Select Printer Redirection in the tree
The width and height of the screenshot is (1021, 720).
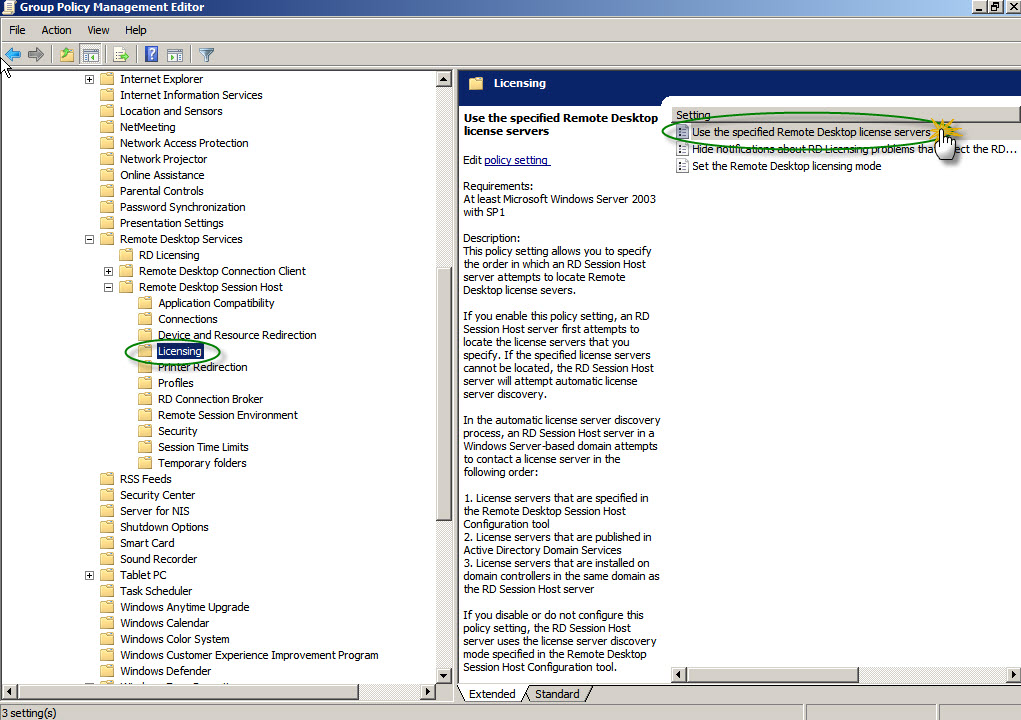tap(203, 367)
